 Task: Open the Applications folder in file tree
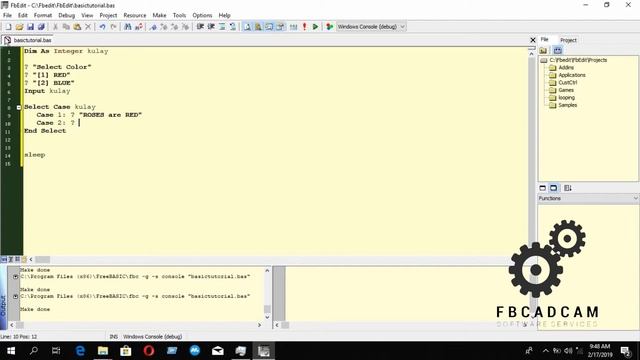tap(572, 75)
